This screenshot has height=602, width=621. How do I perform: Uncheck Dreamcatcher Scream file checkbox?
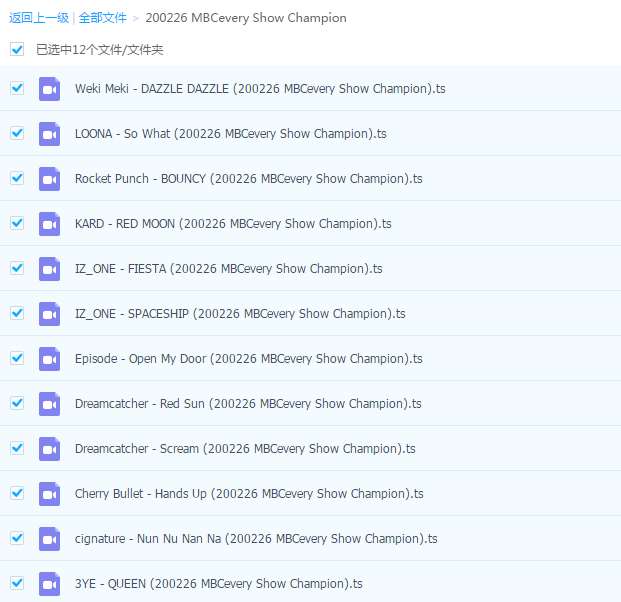[x=17, y=448]
